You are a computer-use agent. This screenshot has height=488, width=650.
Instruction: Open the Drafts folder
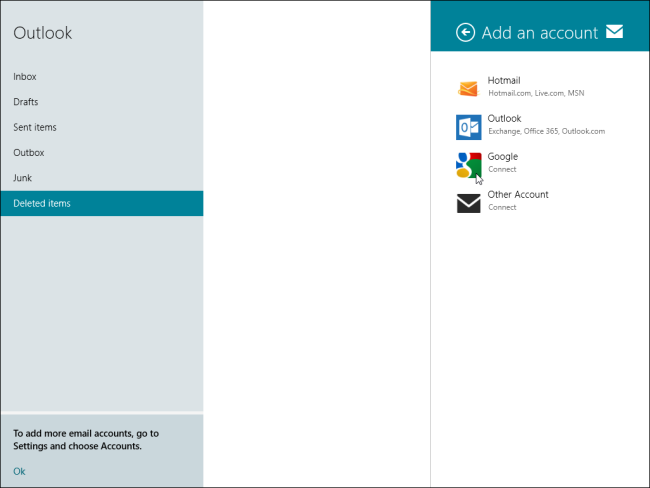[102, 102]
